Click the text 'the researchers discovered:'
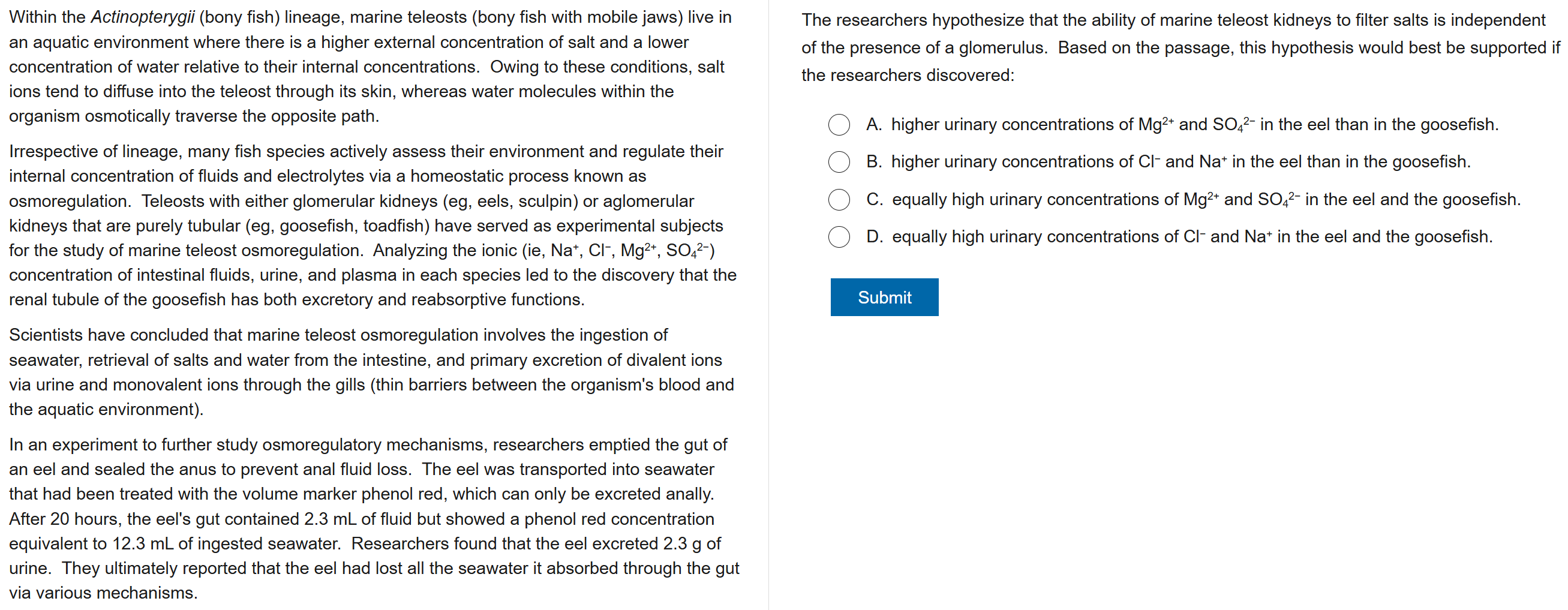 (x=907, y=76)
